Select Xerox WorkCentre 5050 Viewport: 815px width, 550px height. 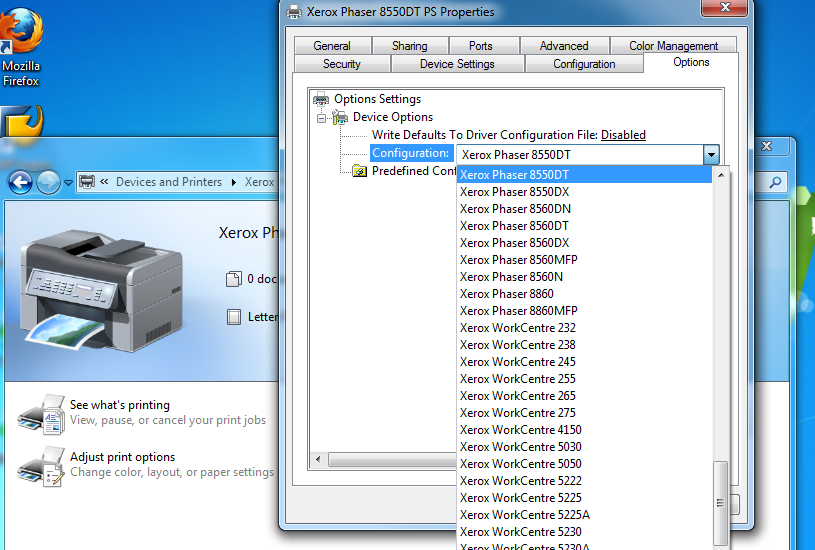tap(584, 464)
